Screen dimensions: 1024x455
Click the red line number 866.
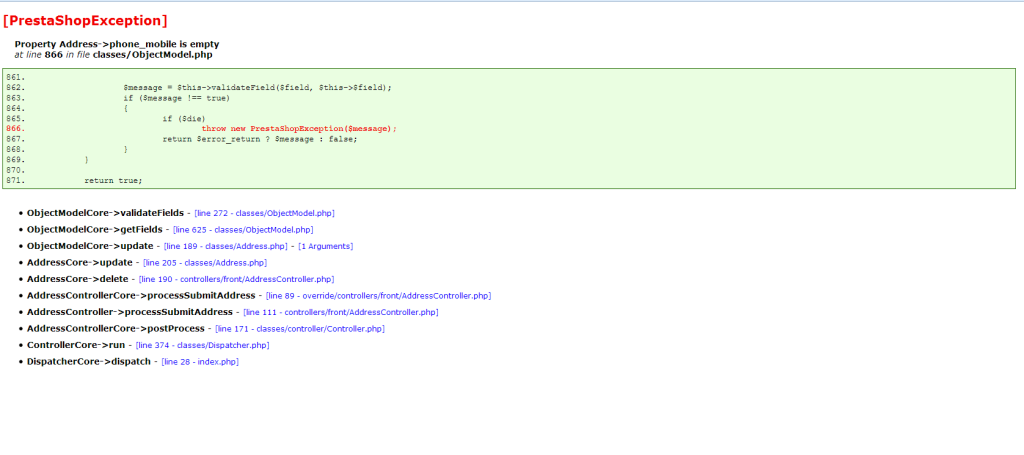pos(16,129)
